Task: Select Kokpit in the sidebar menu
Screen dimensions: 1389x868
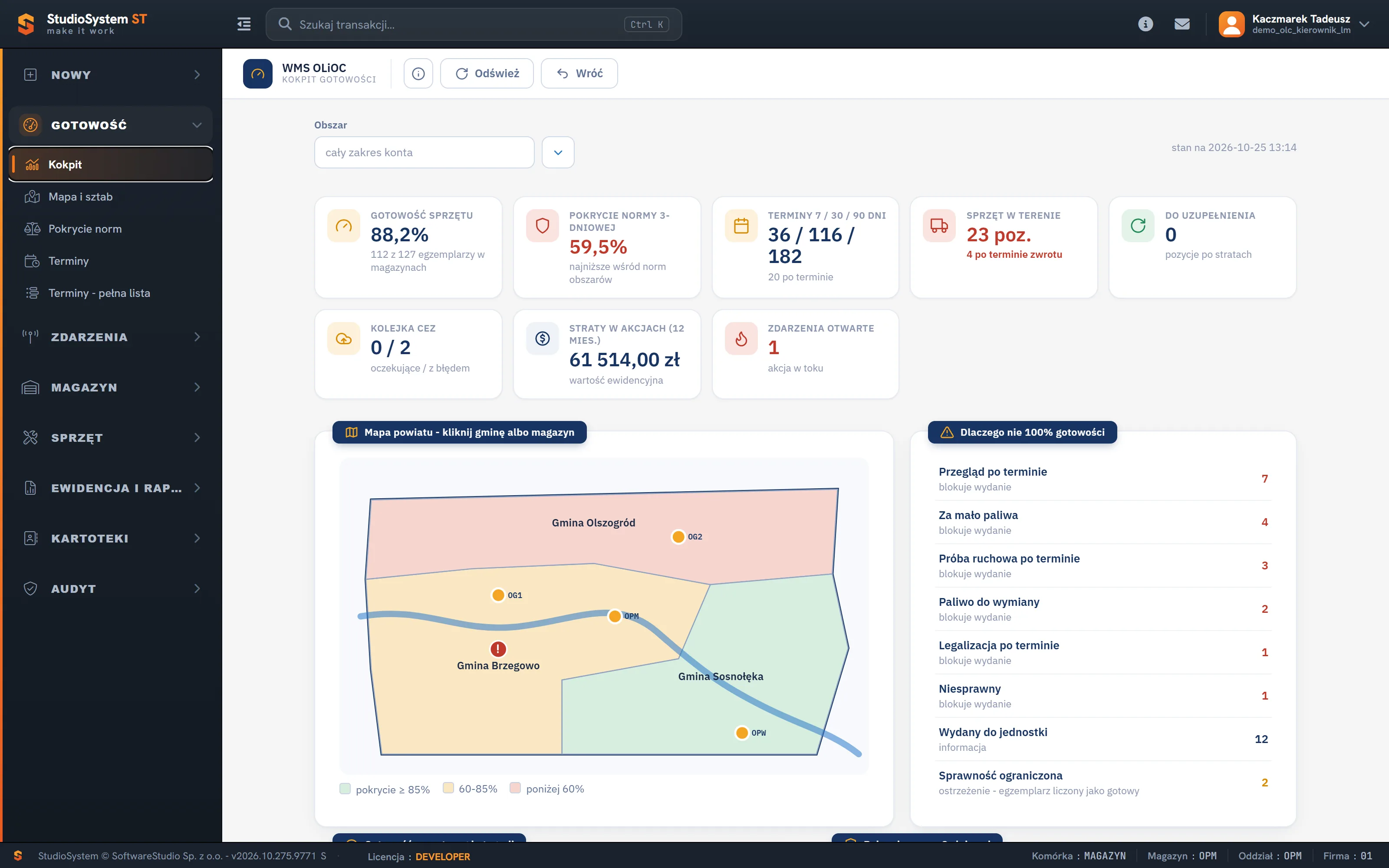Action: tap(111, 165)
